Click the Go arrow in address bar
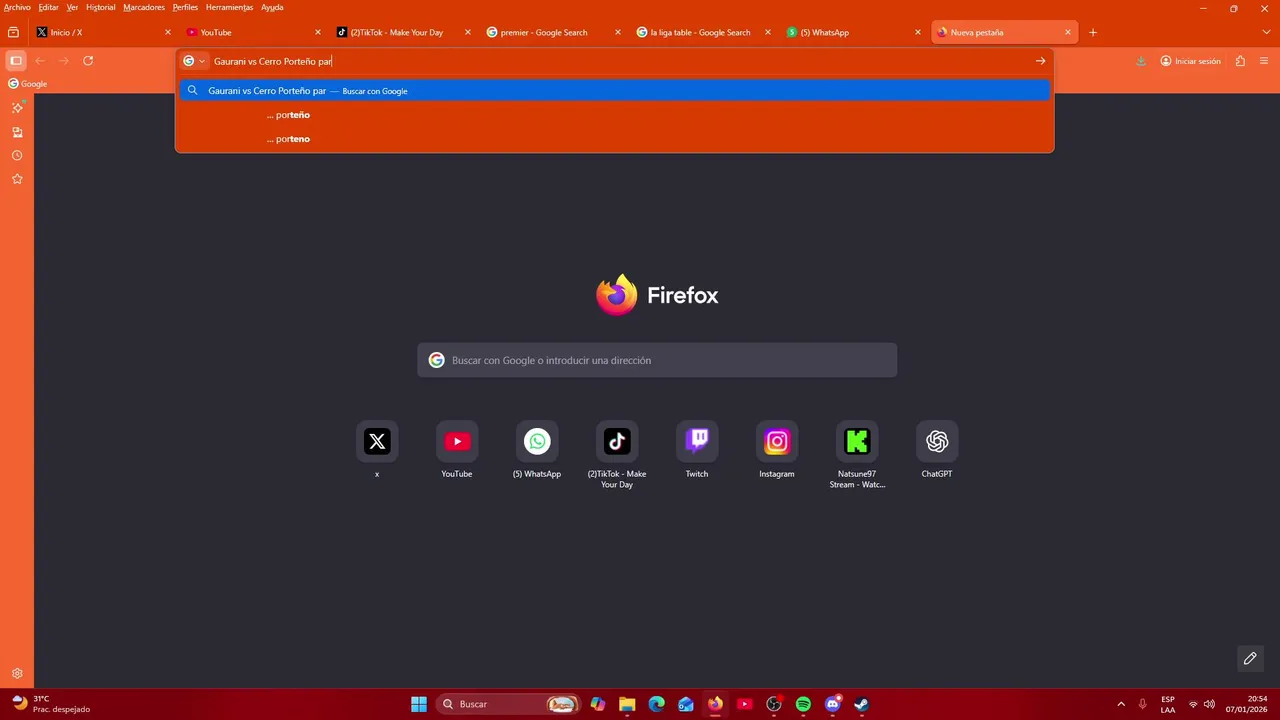The width and height of the screenshot is (1280, 720). [1040, 61]
